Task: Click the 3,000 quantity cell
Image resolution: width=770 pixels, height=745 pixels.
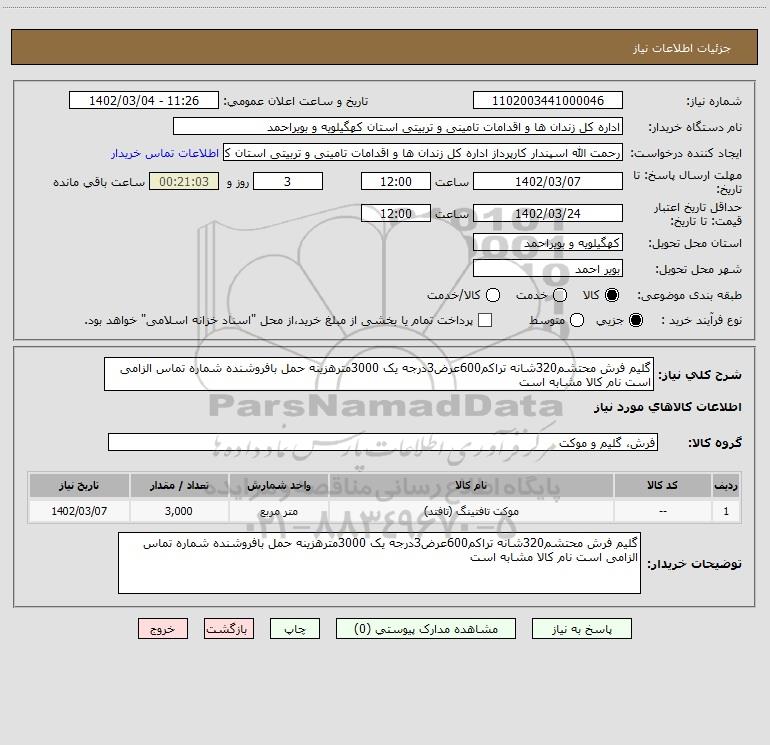Action: [179, 511]
